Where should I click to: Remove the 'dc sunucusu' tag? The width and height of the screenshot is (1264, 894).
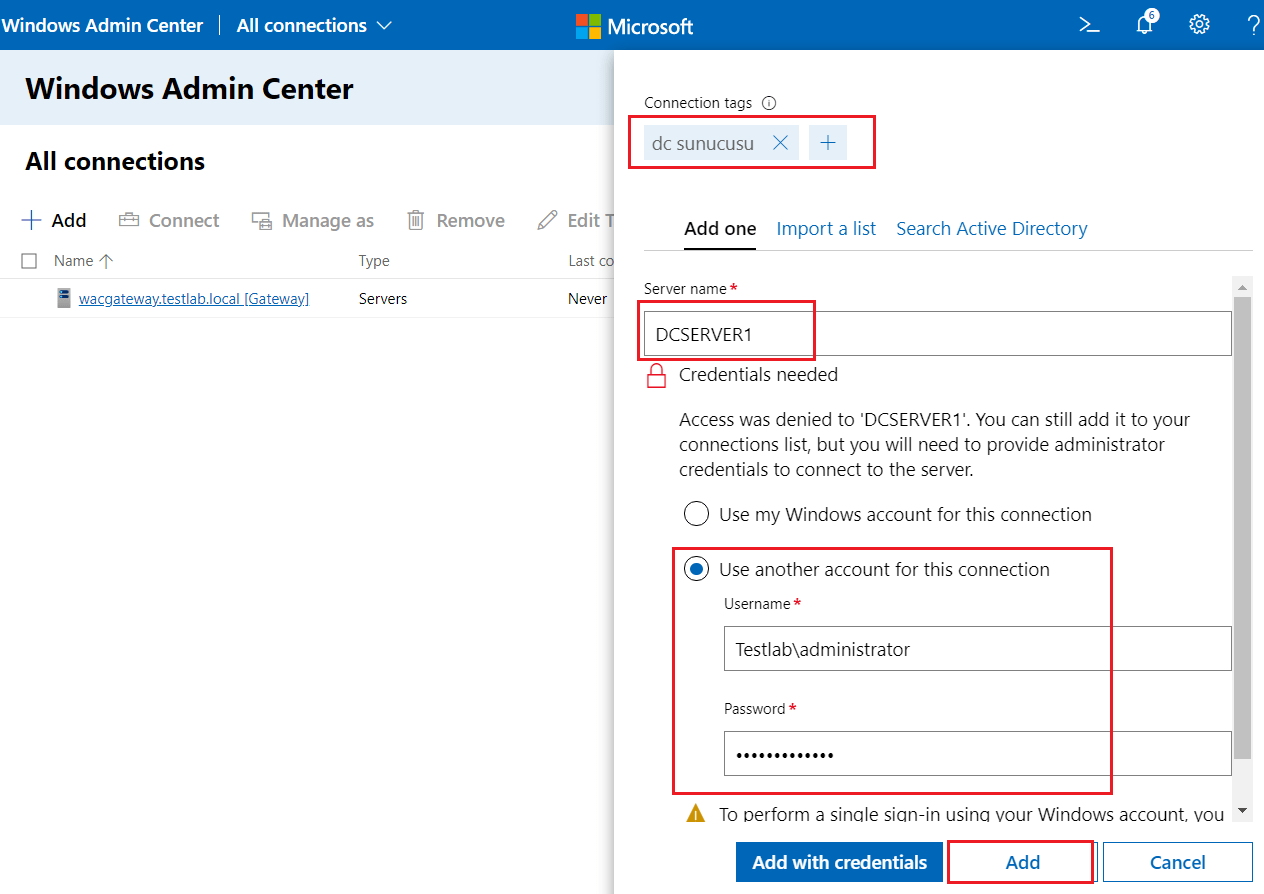[781, 143]
